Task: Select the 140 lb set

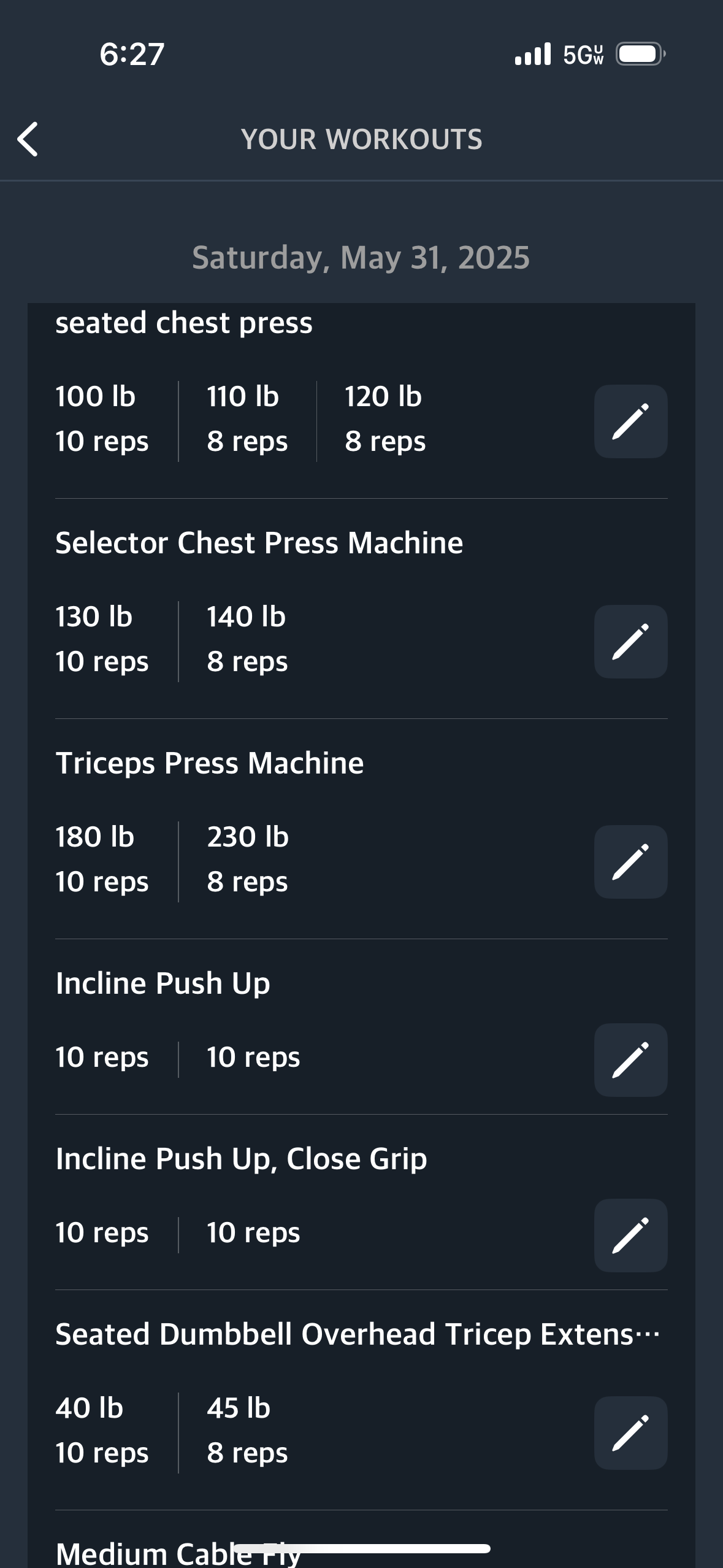Action: pos(247,639)
